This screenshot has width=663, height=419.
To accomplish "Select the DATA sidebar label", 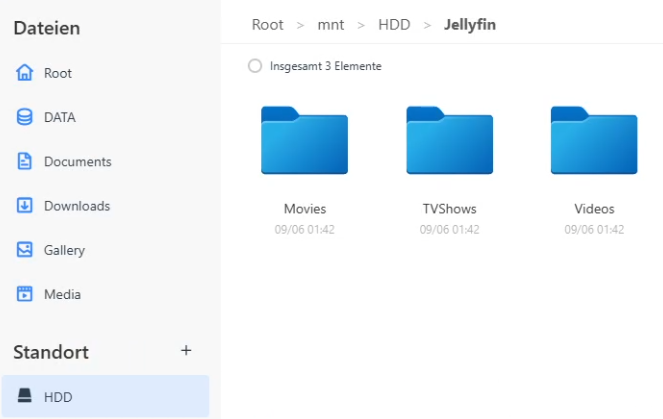I will pos(60,117).
